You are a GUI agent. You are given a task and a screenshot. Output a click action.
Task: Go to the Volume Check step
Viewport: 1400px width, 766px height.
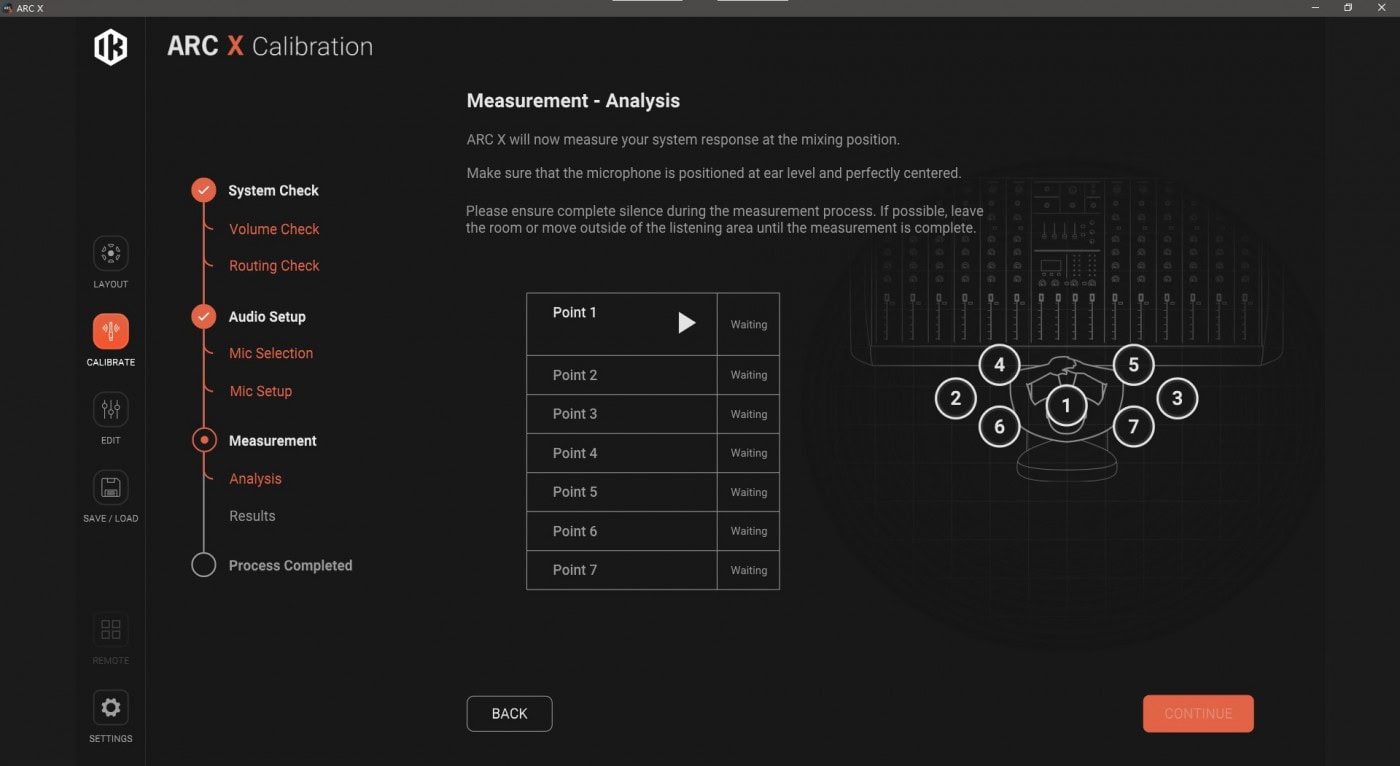[x=274, y=229]
